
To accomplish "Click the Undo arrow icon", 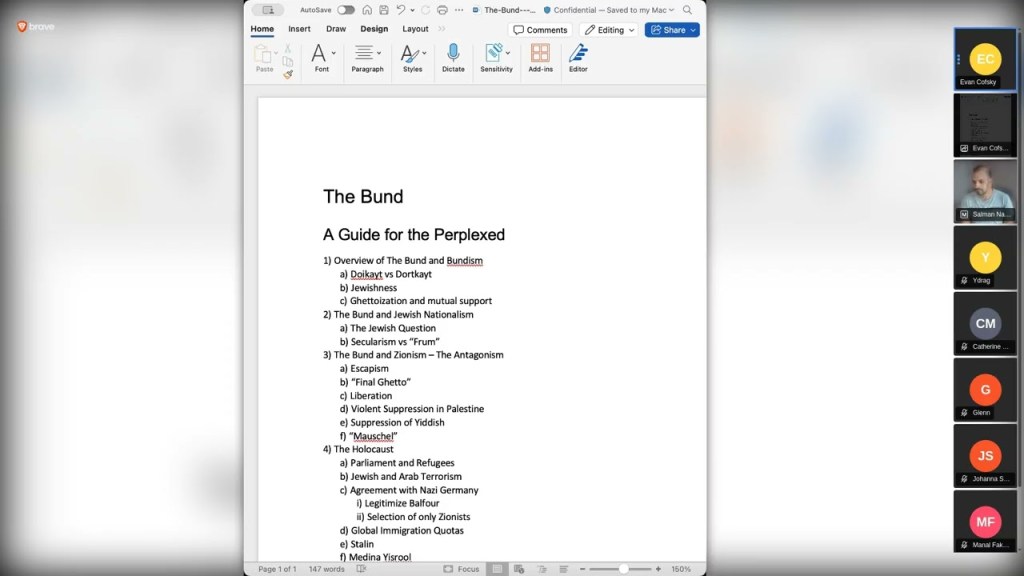I will pos(401,10).
